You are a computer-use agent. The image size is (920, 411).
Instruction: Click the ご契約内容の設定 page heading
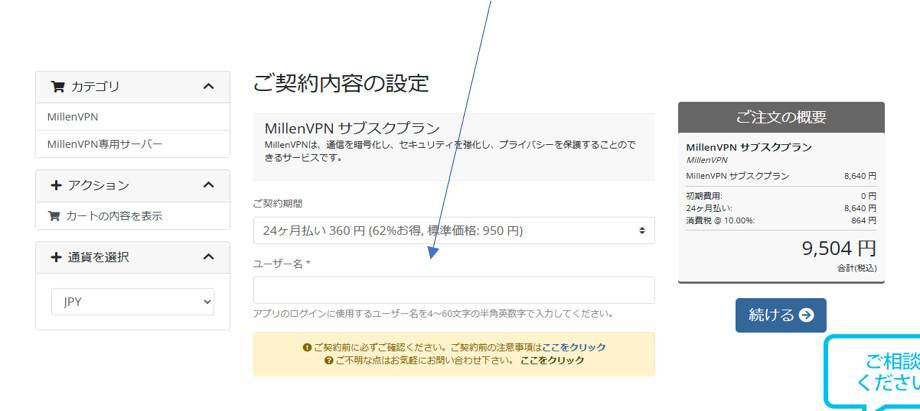pyautogui.click(x=341, y=83)
